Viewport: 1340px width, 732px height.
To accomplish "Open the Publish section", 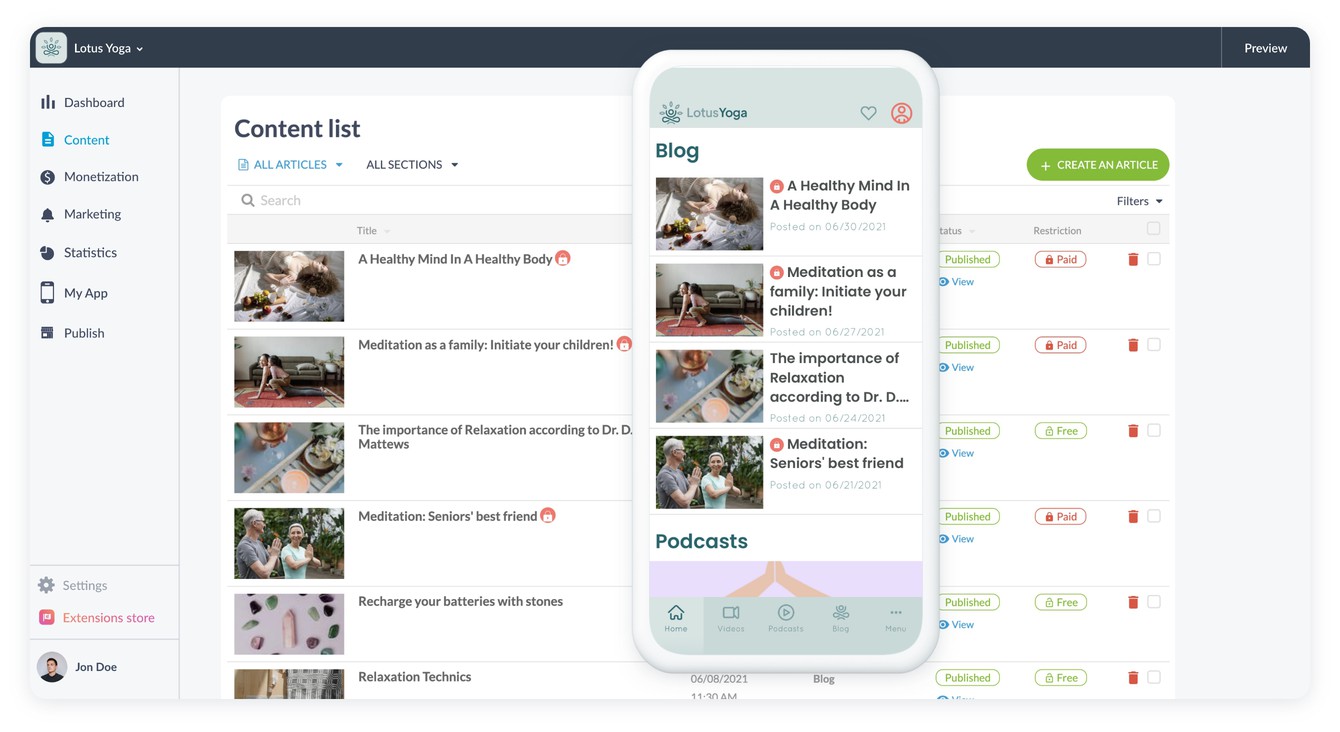I will pos(82,332).
